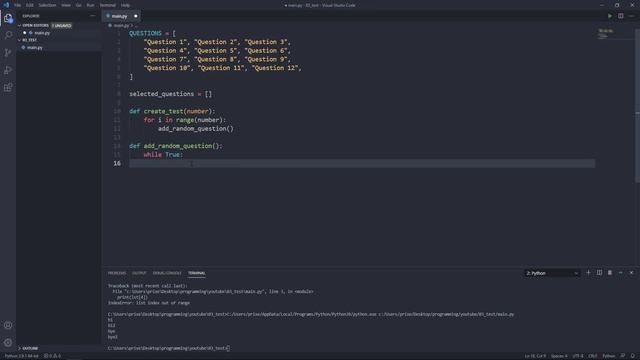Viewport: 640px width, 360px height.
Task: Click the 'selected_questions' variable text
Action: coord(162,94)
